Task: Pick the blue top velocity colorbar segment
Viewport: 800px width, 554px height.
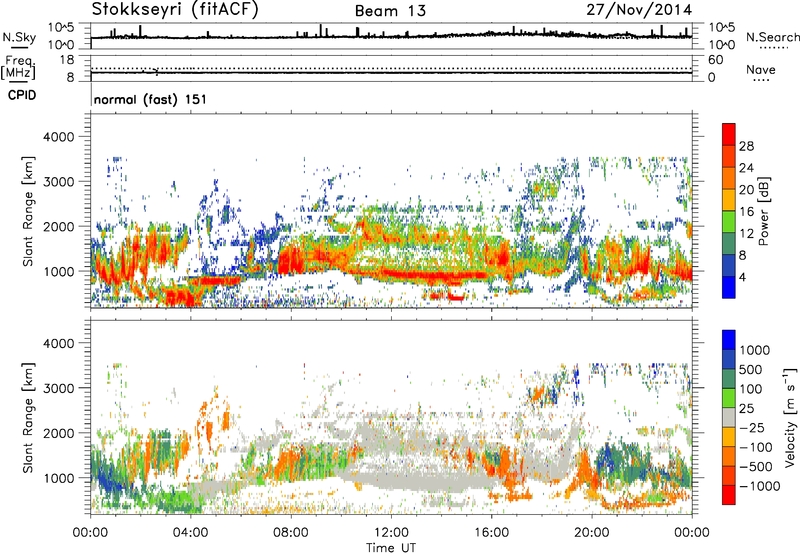Action: click(729, 340)
